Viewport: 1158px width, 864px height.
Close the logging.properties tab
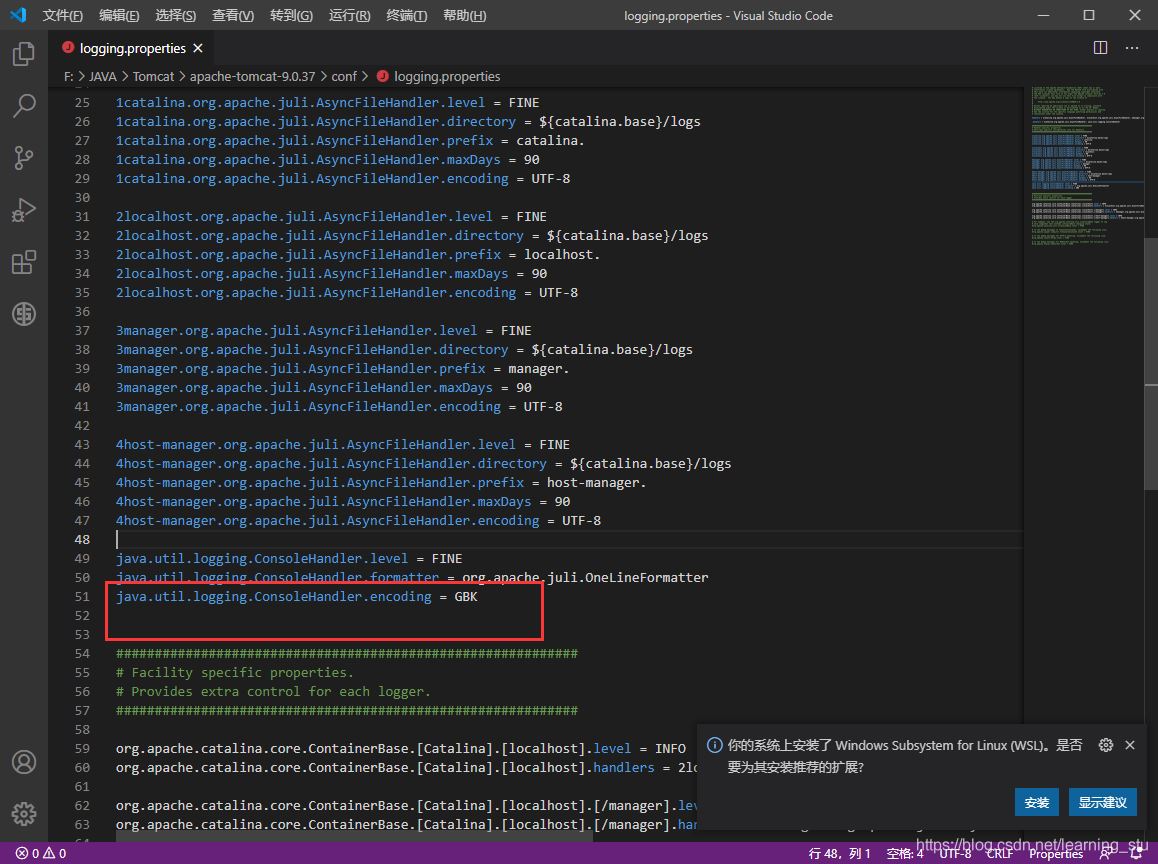[x=198, y=48]
